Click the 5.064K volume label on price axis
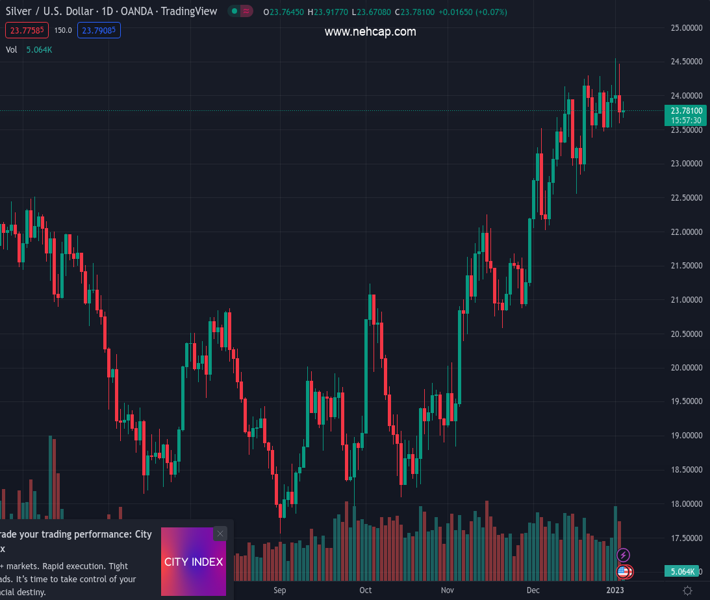 (x=680, y=572)
